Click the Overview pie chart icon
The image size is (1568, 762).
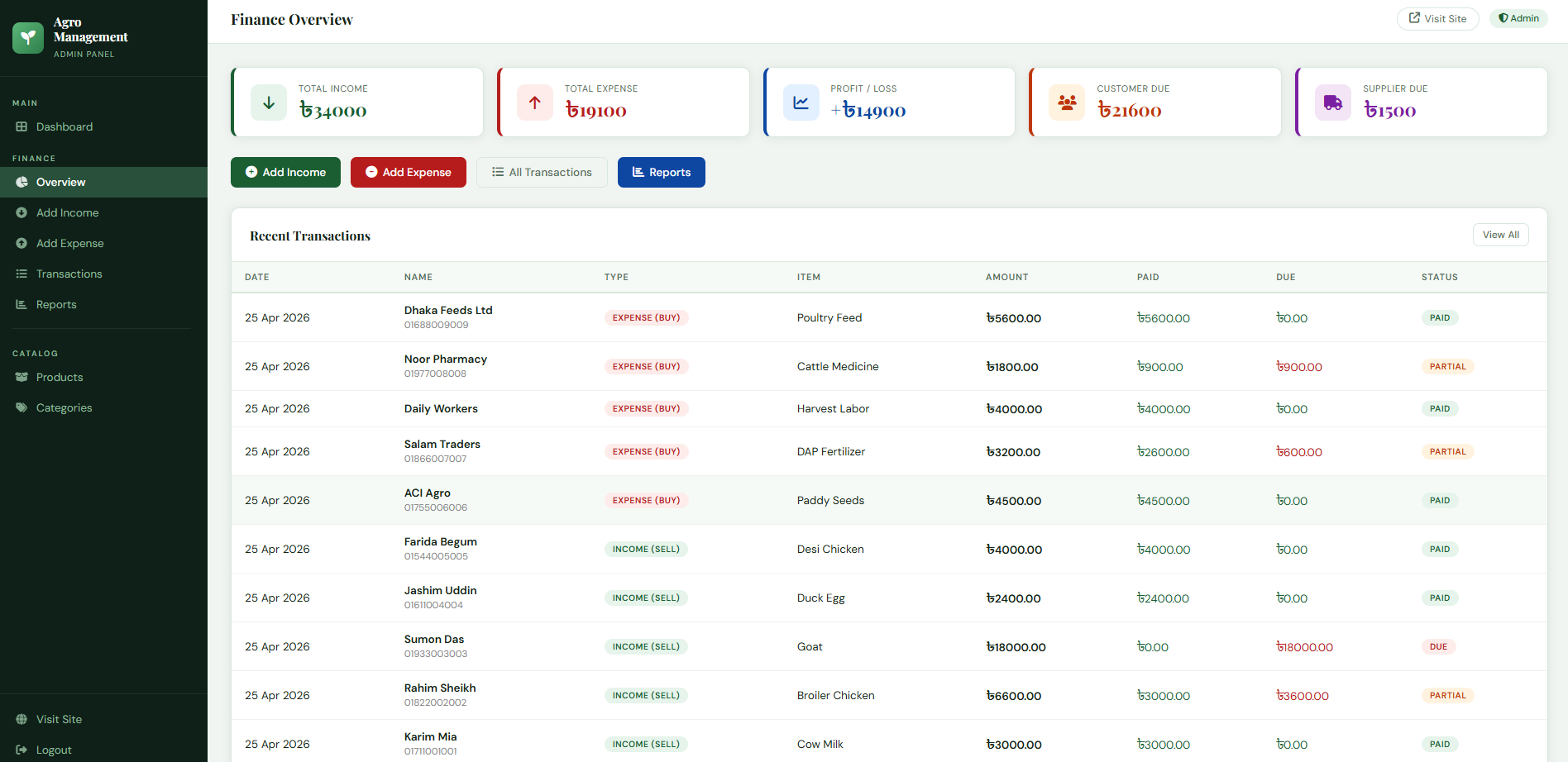pyautogui.click(x=22, y=182)
